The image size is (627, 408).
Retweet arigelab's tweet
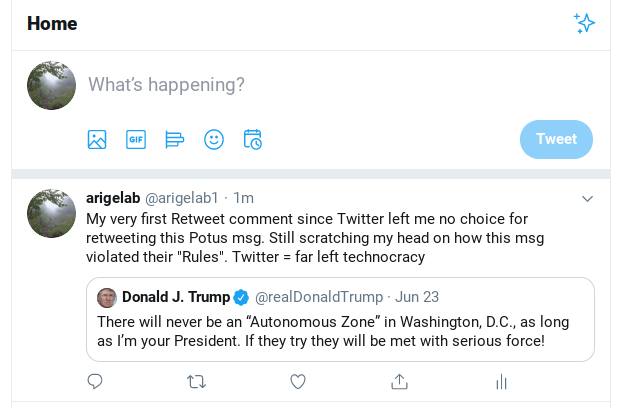point(197,381)
